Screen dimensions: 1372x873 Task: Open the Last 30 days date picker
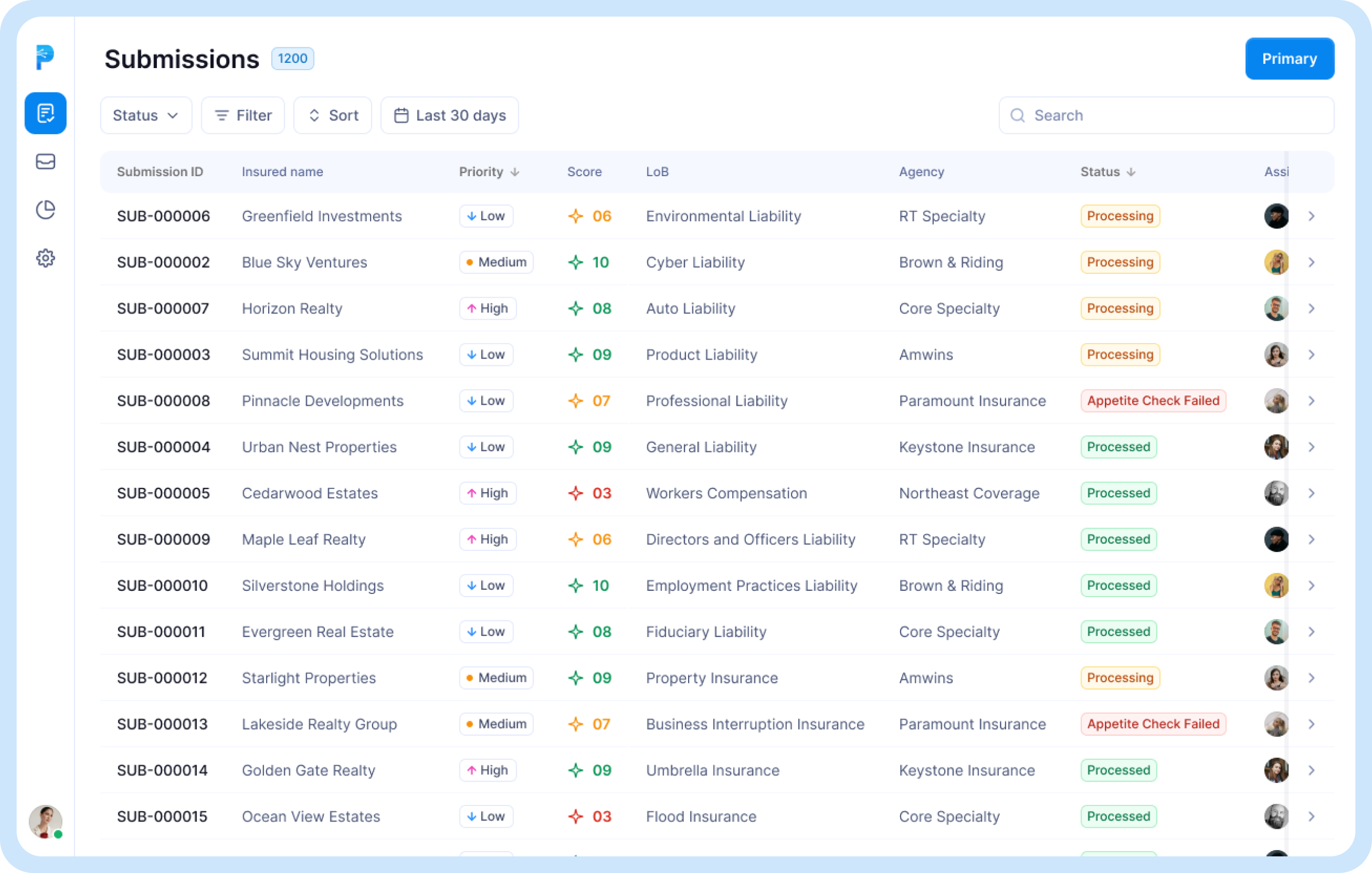click(x=450, y=116)
